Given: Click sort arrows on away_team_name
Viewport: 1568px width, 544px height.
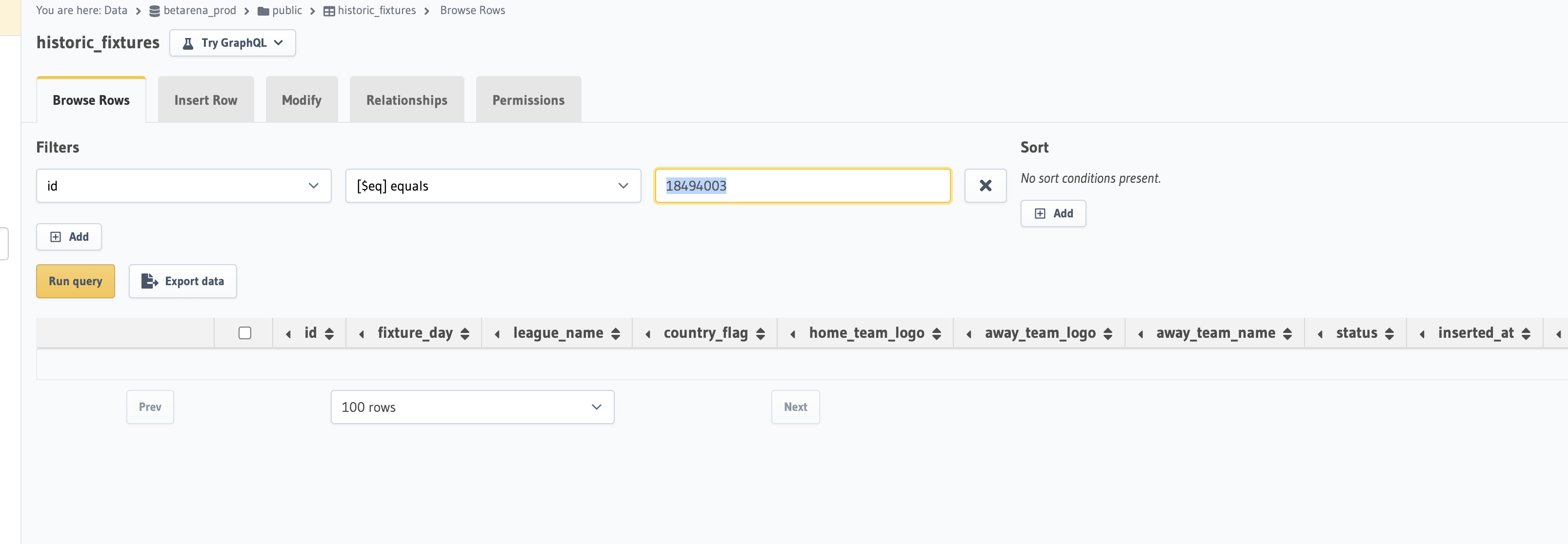Looking at the screenshot, I should pyautogui.click(x=1287, y=333).
